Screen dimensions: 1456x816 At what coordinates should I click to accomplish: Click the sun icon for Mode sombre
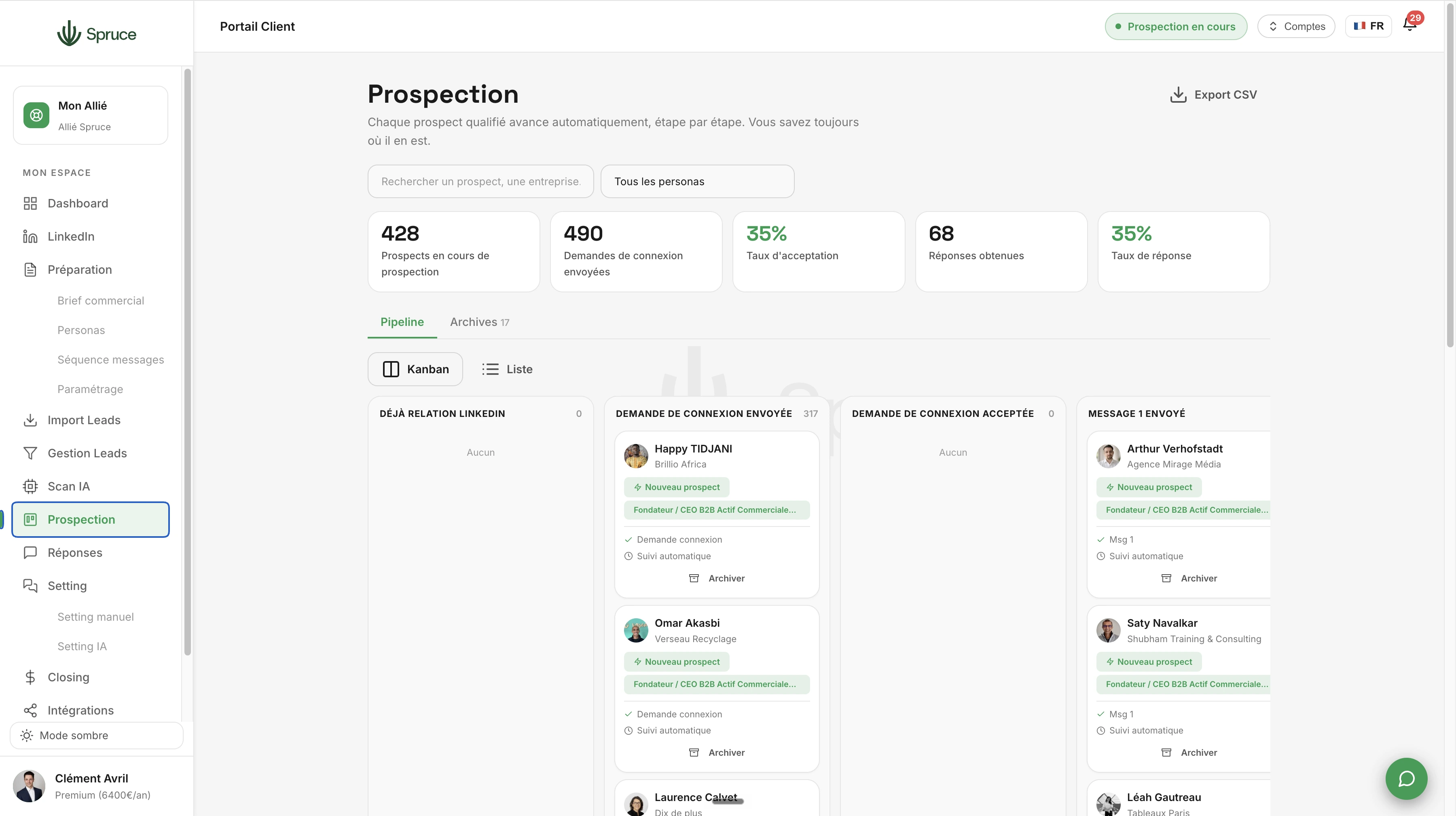point(27,735)
